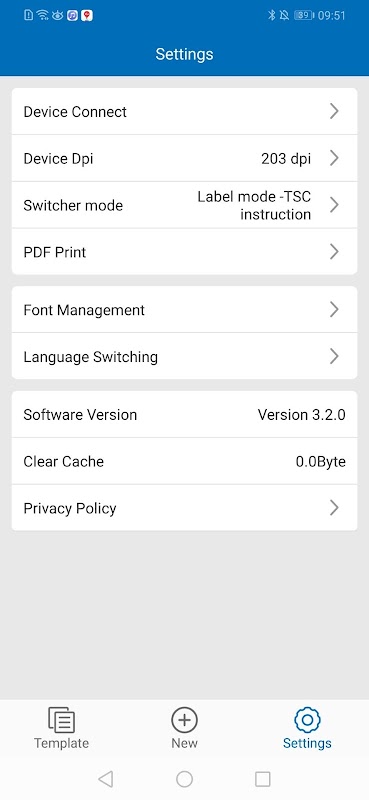Tap the Template stacked-pages icon
The image size is (369, 800).
[x=62, y=720]
